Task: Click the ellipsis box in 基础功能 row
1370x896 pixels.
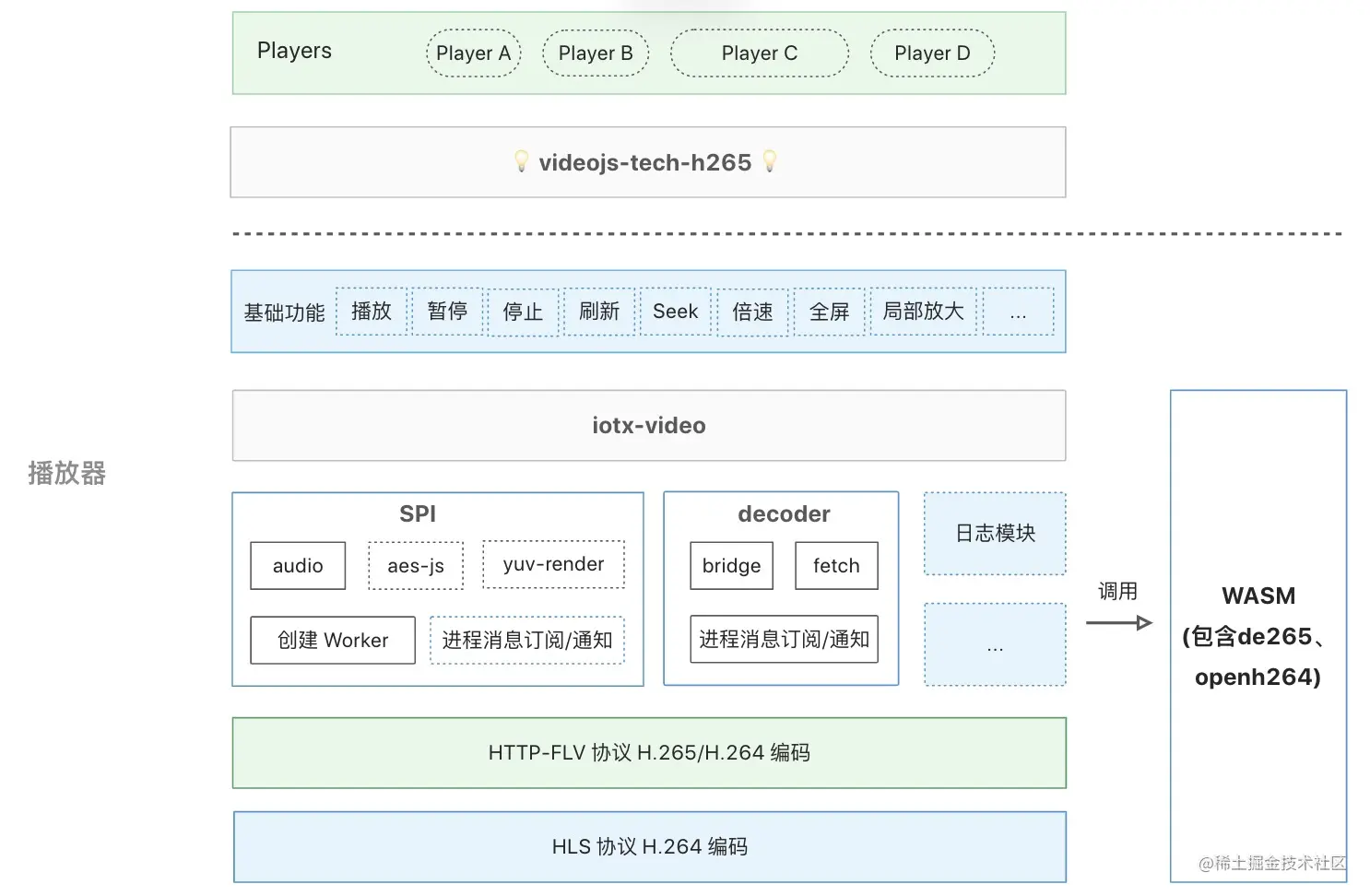Action: pyautogui.click(x=1018, y=312)
